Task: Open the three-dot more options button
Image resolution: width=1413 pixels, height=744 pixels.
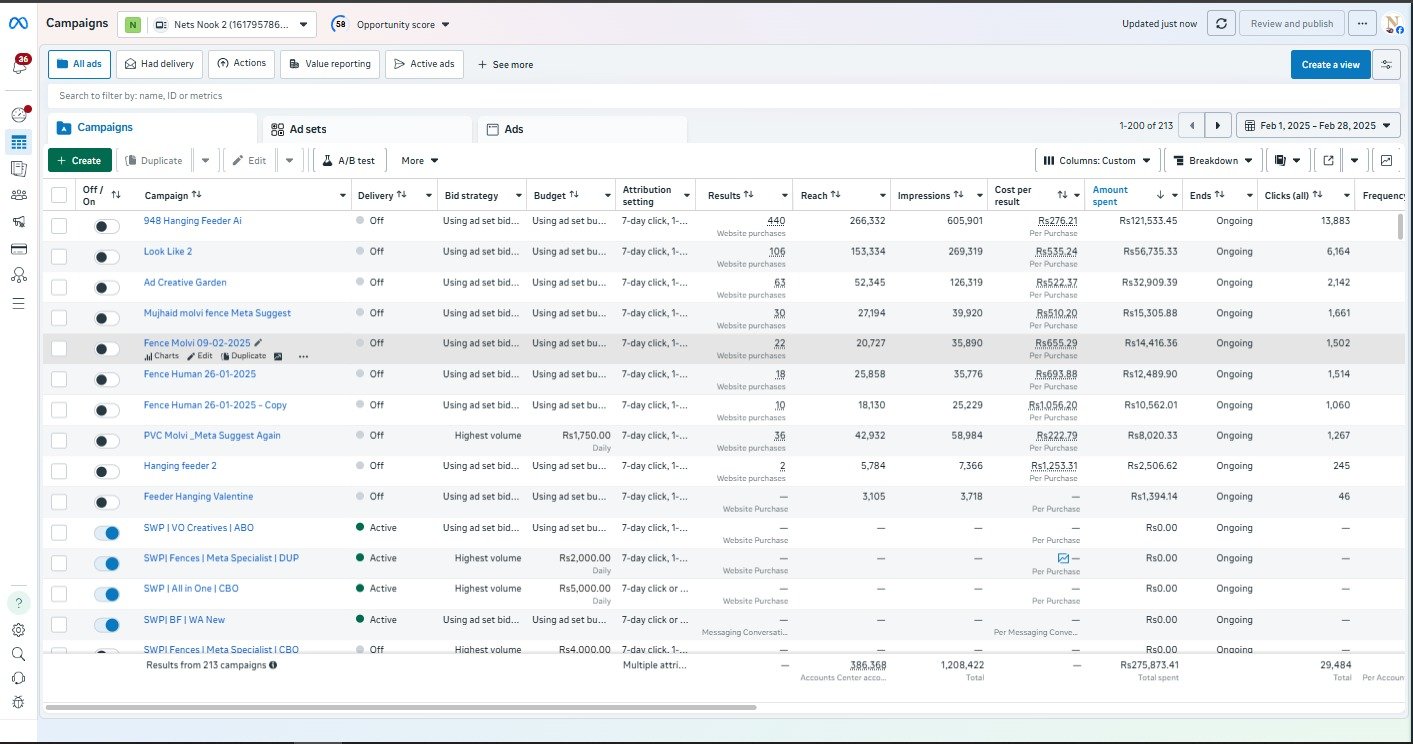Action: point(1361,24)
